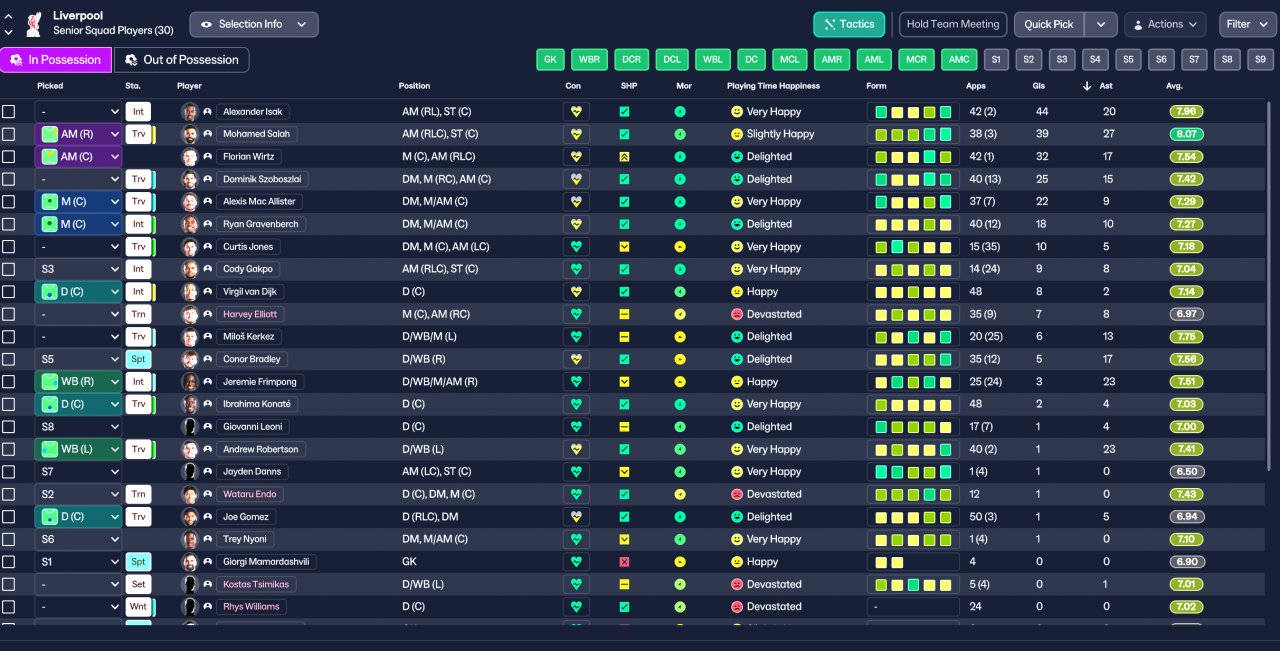This screenshot has width=1280, height=651.
Task: Tick the checkbox for Joe Gomez
Action: tap(9, 517)
